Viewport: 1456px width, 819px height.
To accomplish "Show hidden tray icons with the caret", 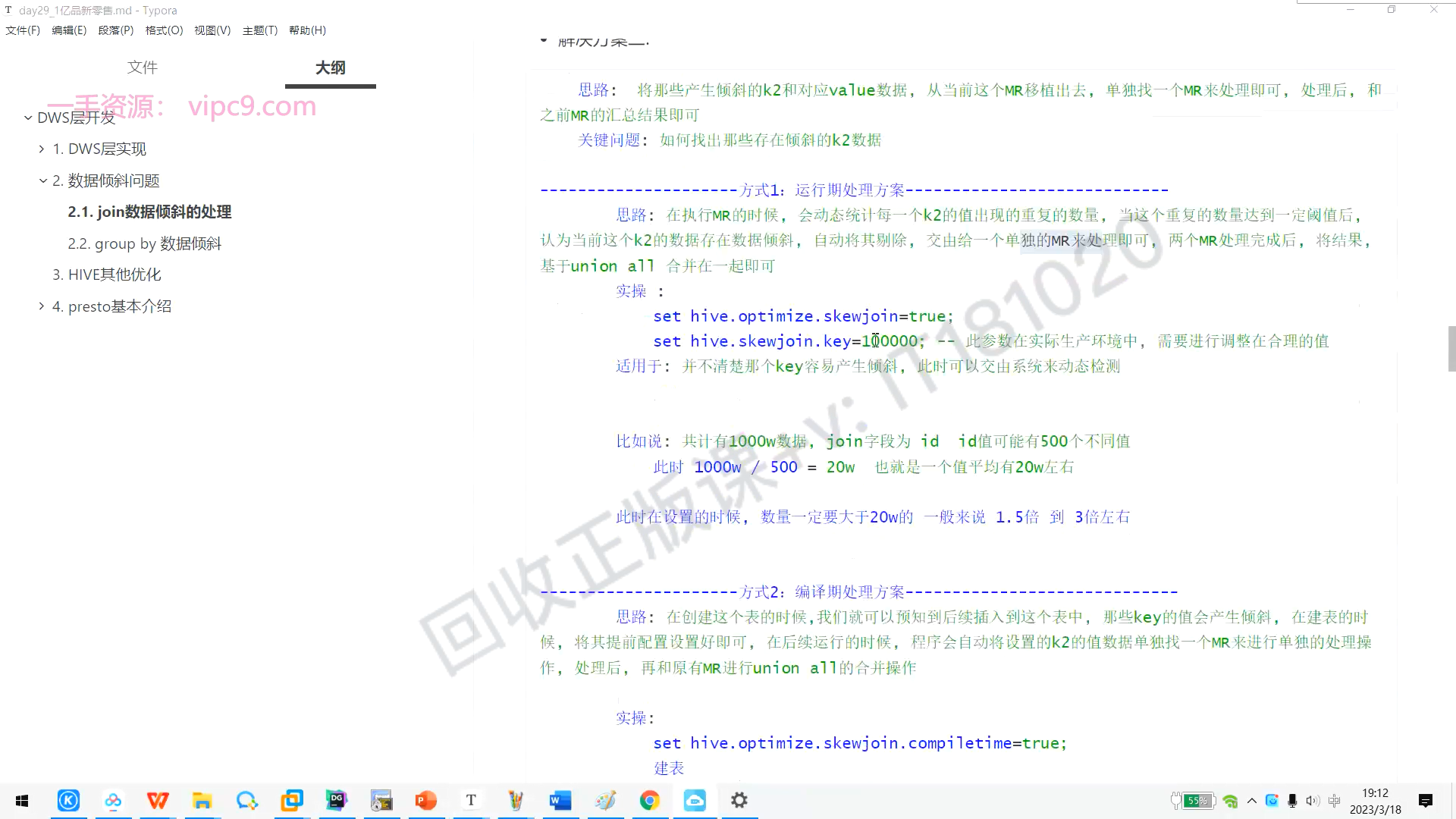I will point(1252,801).
